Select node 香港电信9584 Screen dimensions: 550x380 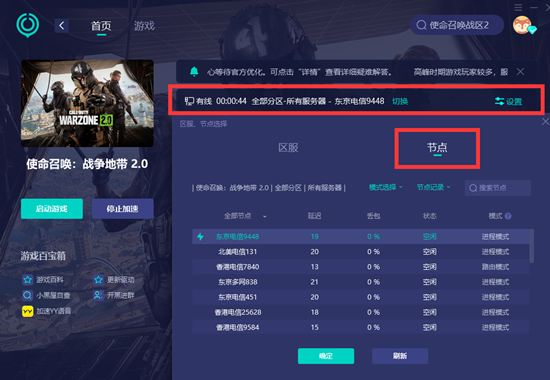(361, 327)
